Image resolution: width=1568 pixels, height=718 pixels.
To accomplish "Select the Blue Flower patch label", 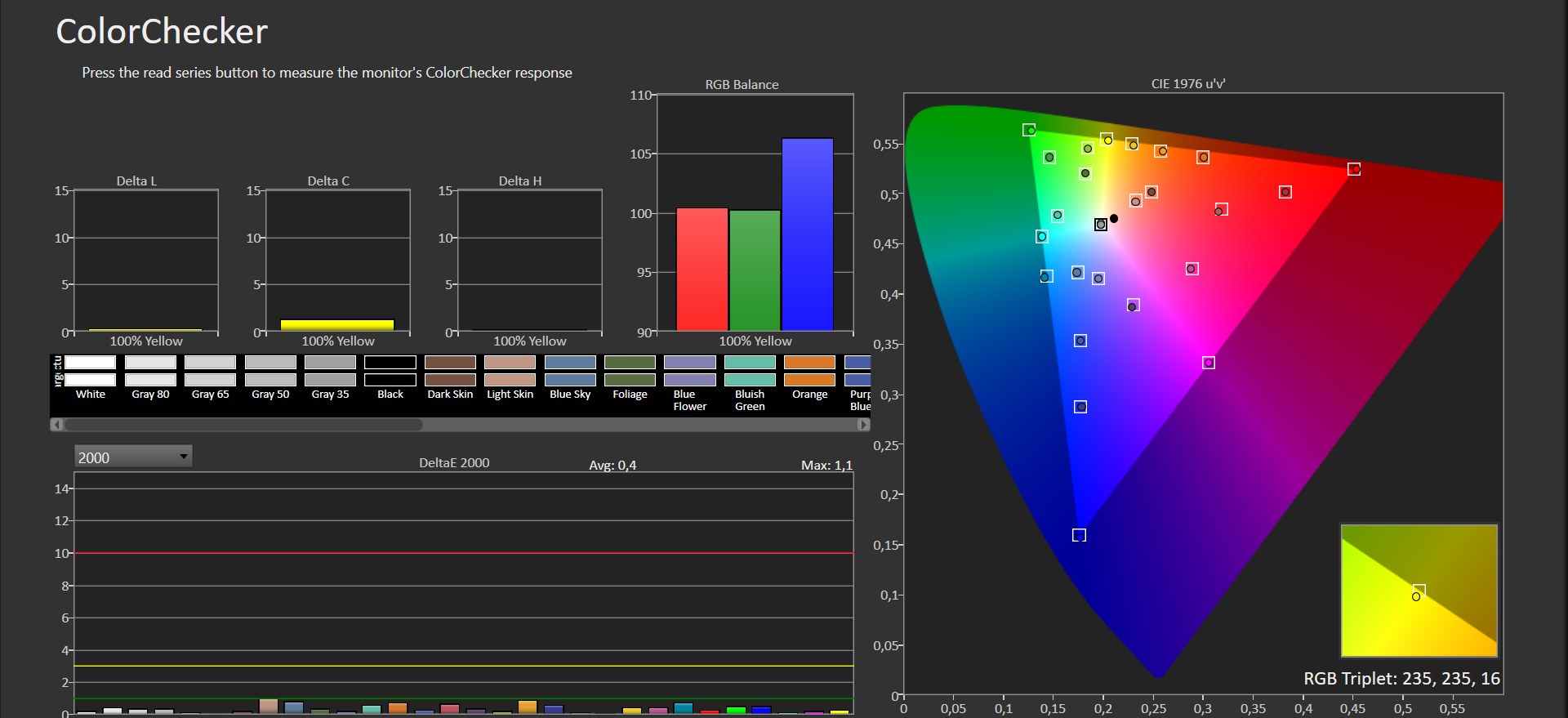I will click(x=690, y=400).
